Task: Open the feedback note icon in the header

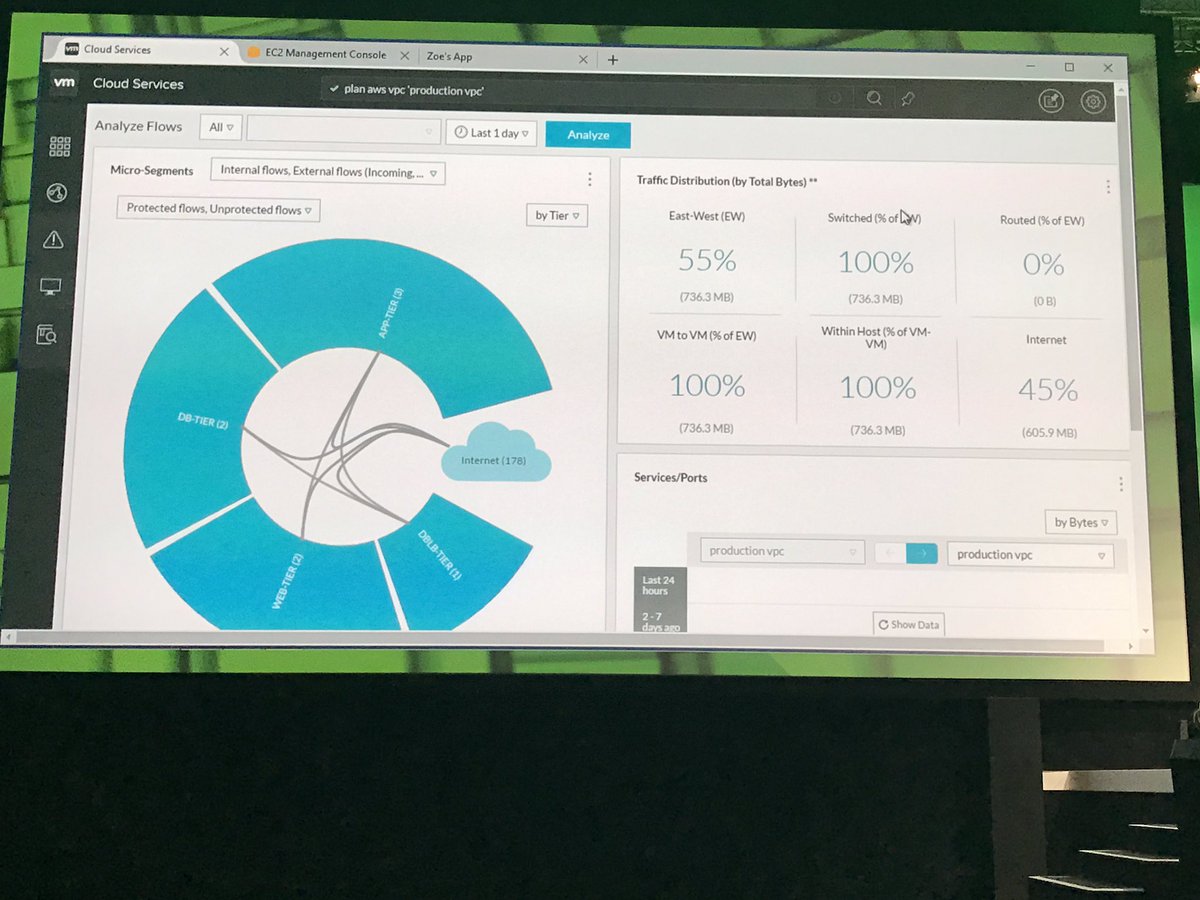Action: 1050,100
